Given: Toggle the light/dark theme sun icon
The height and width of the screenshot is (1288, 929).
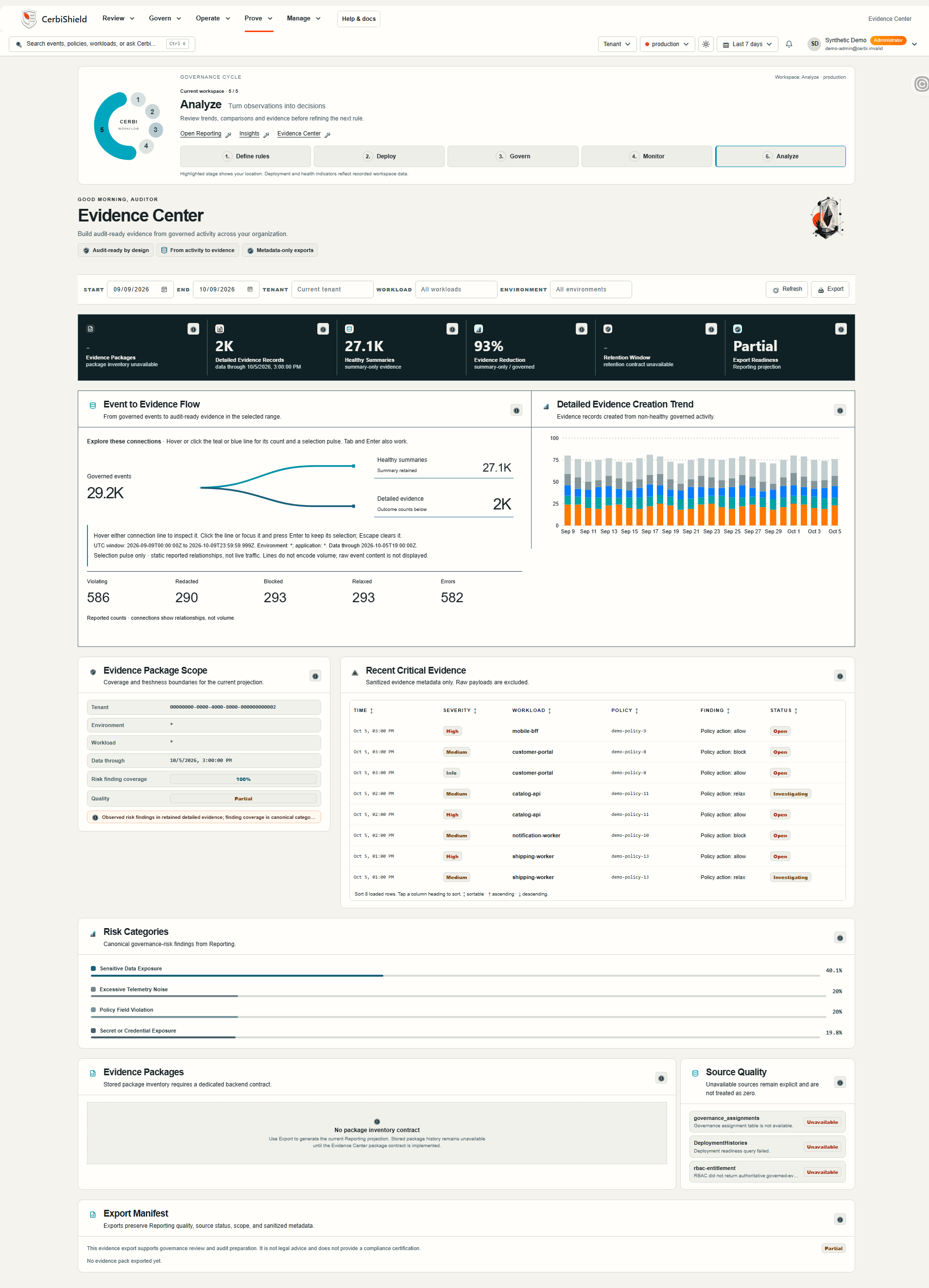Looking at the screenshot, I should 705,44.
